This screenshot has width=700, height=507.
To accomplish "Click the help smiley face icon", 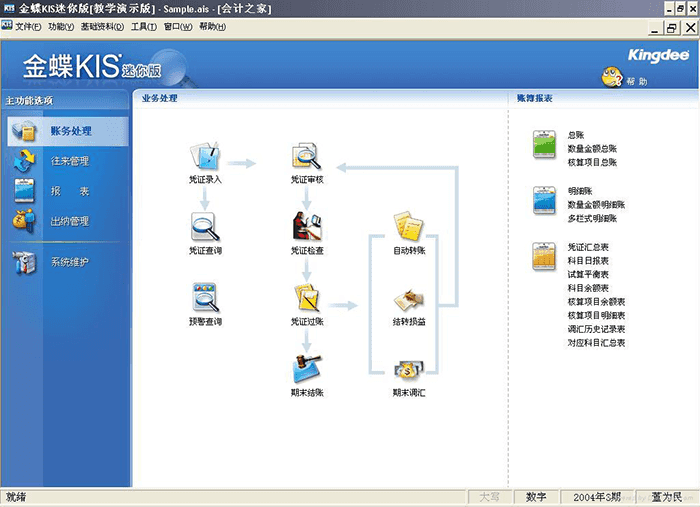I will coord(612,77).
